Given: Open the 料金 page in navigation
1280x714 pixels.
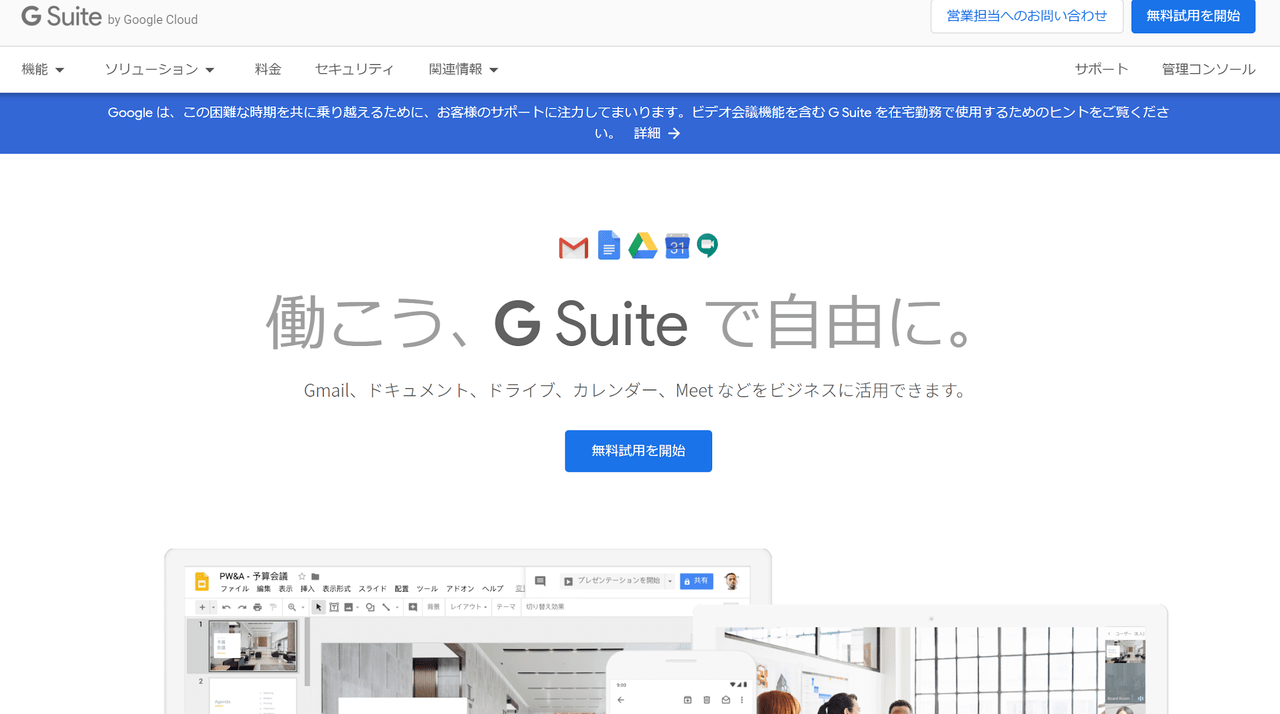Looking at the screenshot, I should [268, 69].
